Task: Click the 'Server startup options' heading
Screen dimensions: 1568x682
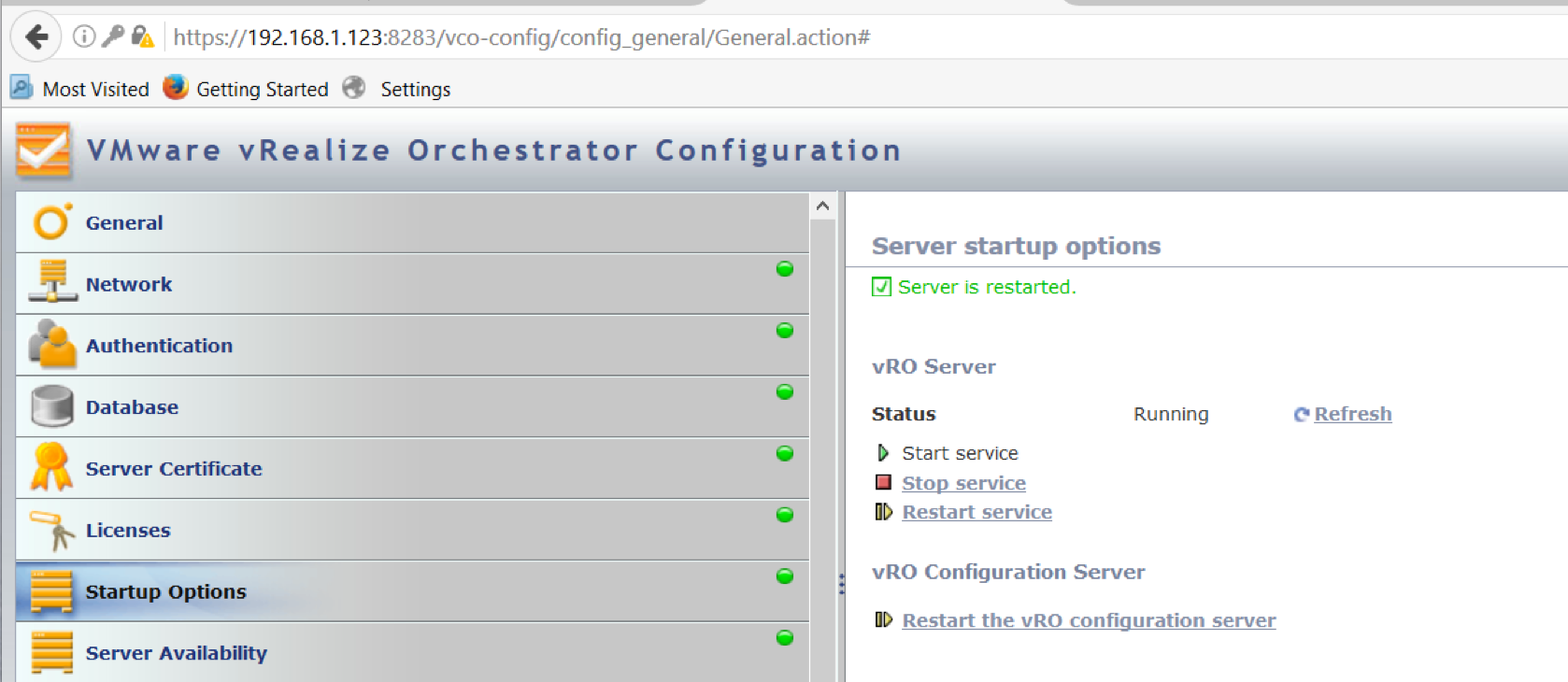Action: 1016,246
